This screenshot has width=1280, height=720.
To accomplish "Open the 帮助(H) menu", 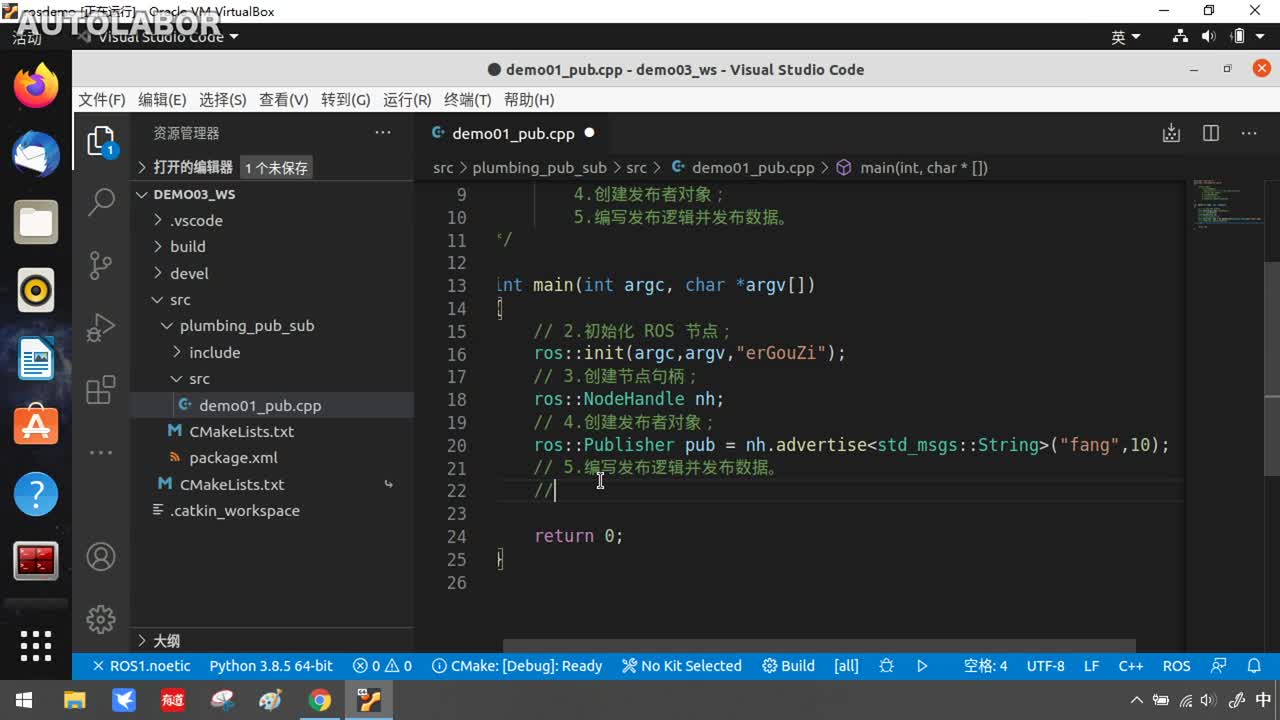I will 529,100.
